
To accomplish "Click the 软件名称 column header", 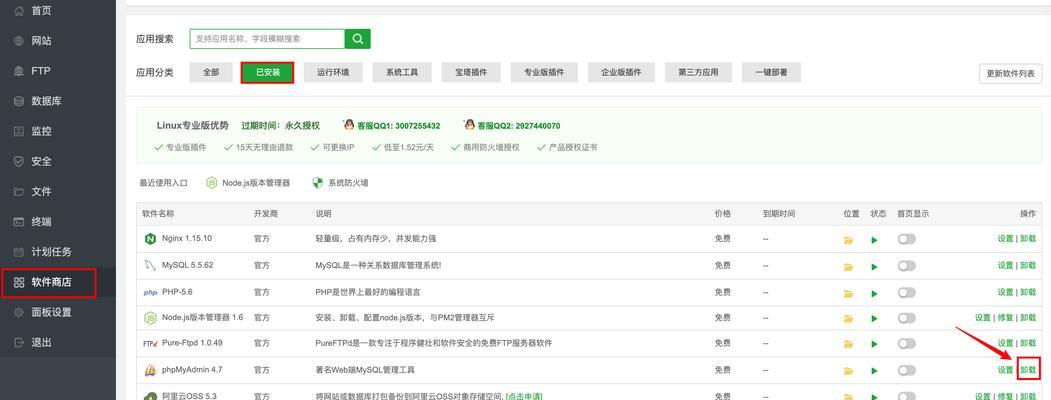I will point(158,214).
